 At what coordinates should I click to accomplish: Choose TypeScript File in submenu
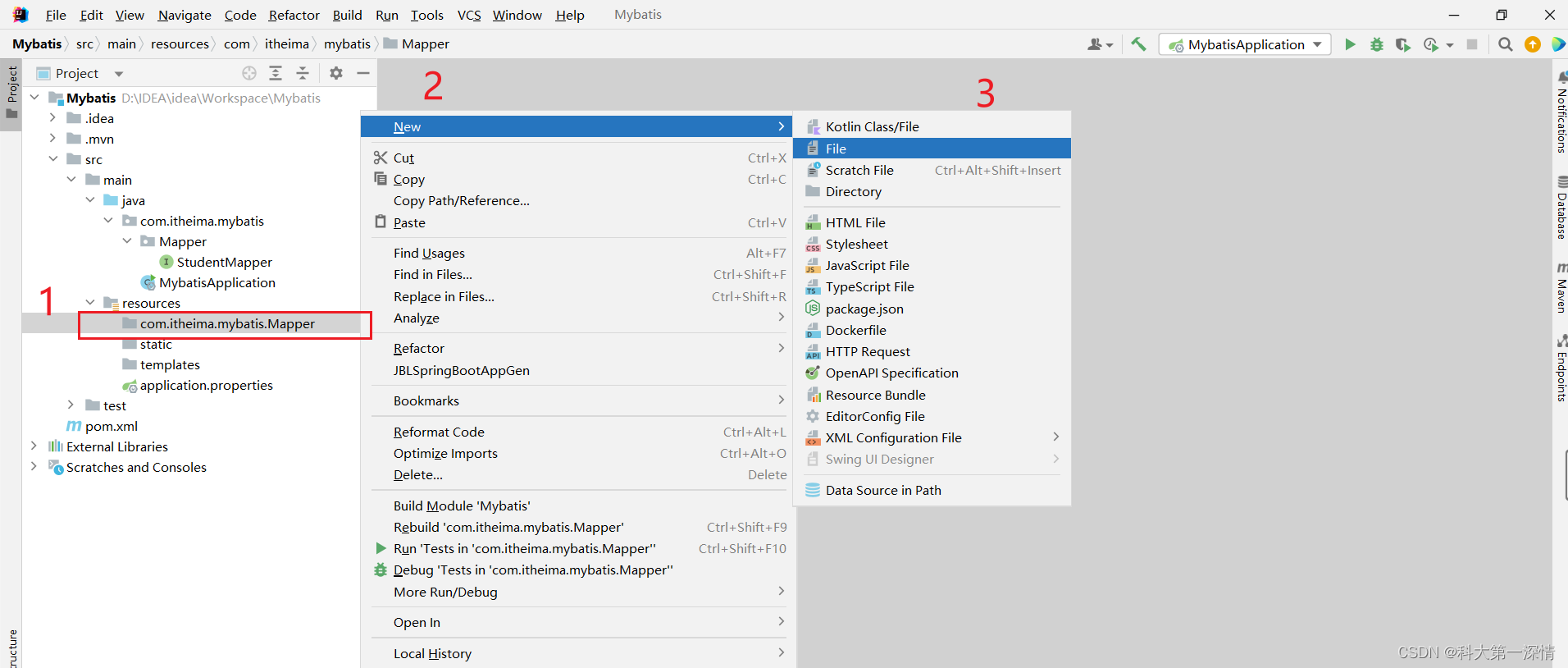(x=932, y=286)
